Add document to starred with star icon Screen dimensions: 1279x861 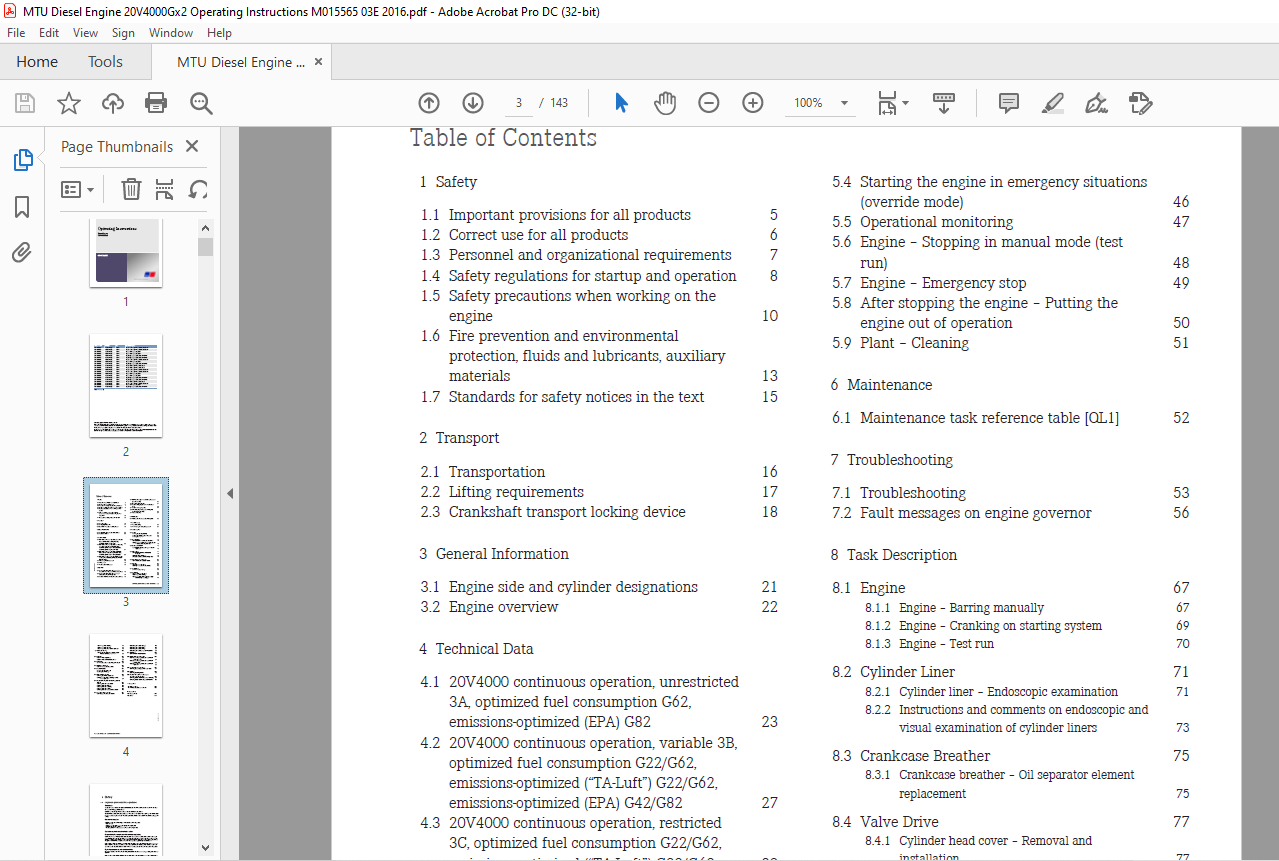69,103
